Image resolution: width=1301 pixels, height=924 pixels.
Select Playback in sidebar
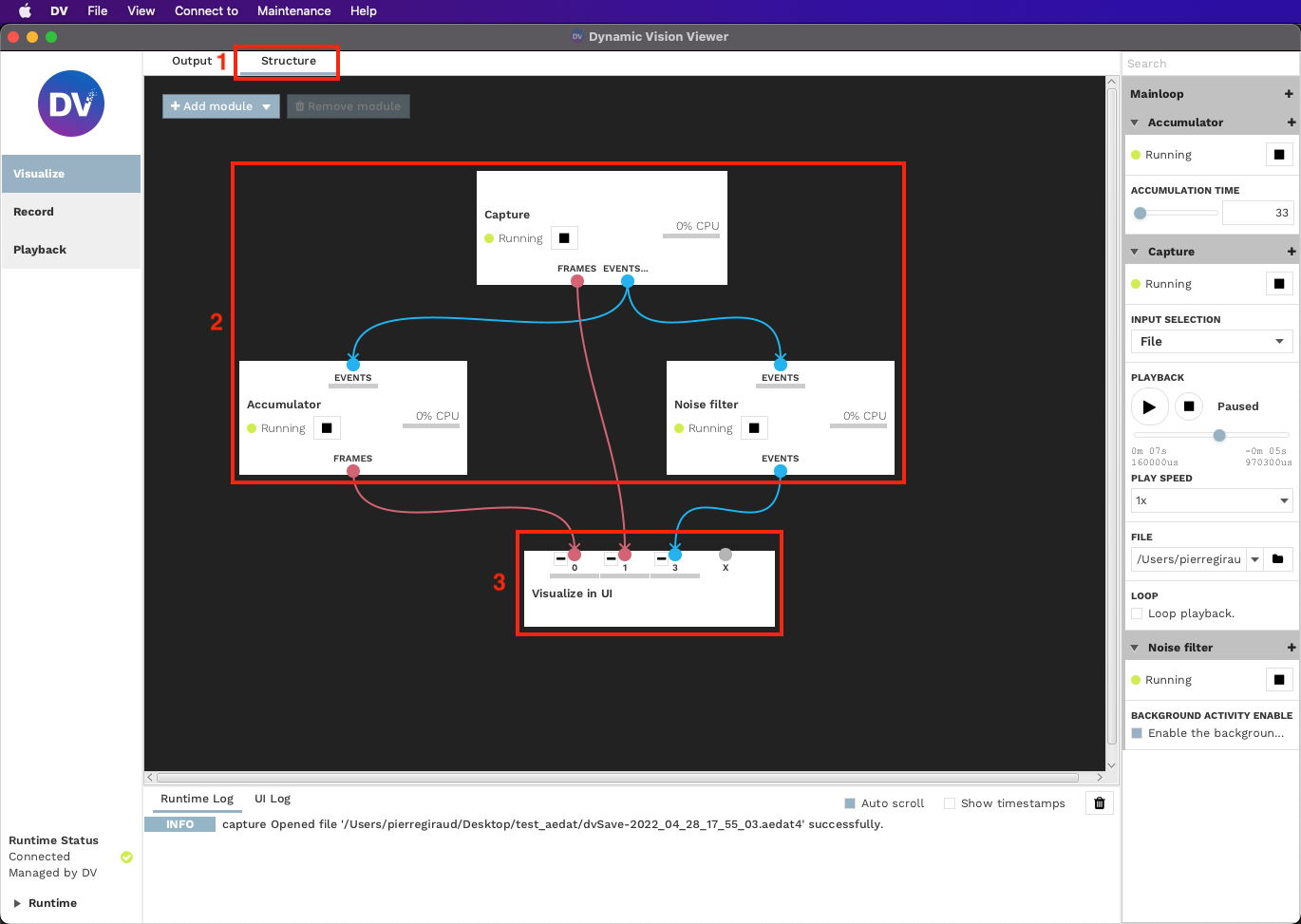click(x=71, y=250)
